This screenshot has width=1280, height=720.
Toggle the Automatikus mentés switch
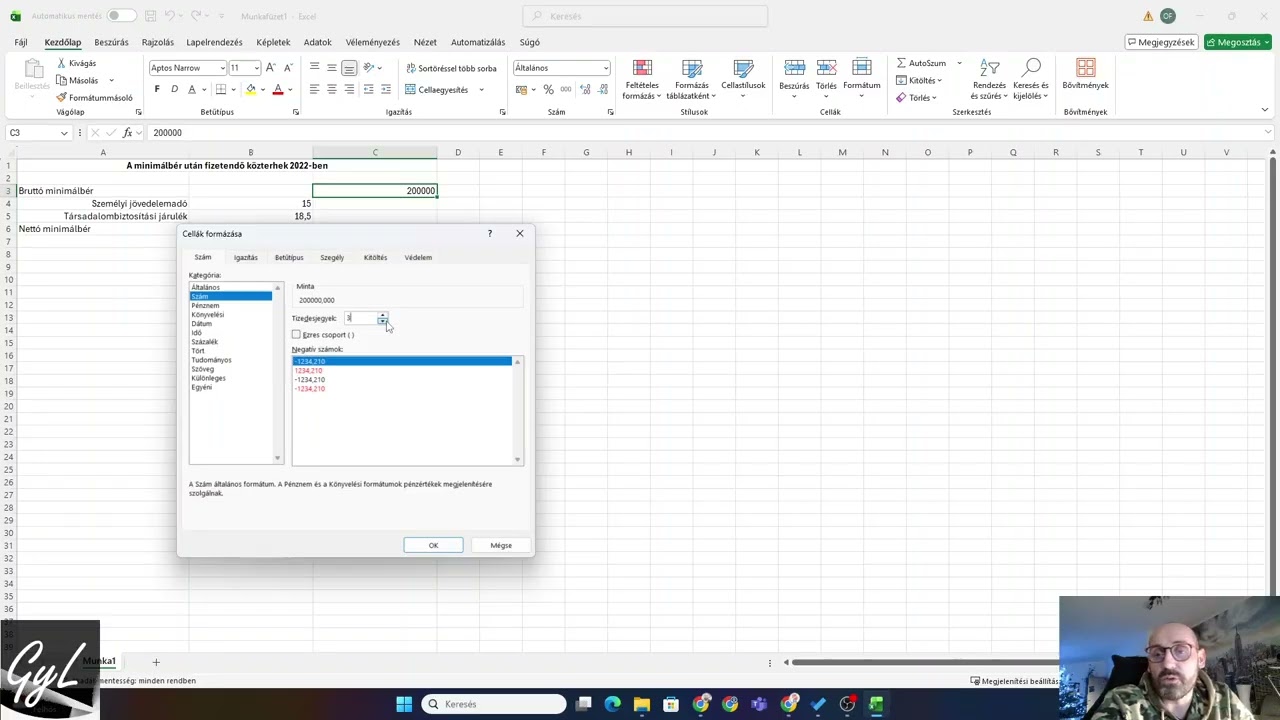[x=121, y=16]
